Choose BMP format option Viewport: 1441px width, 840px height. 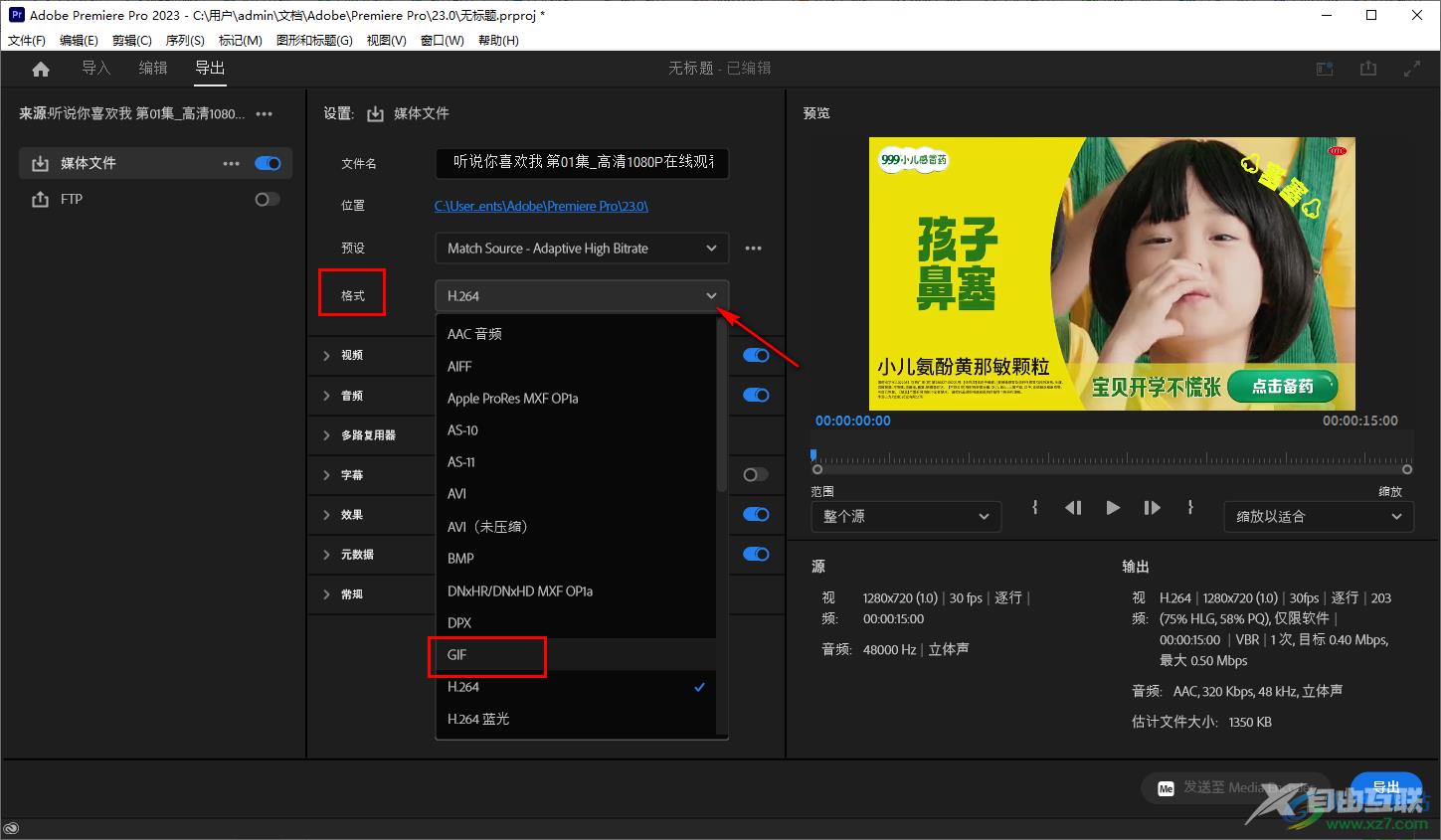pos(576,559)
